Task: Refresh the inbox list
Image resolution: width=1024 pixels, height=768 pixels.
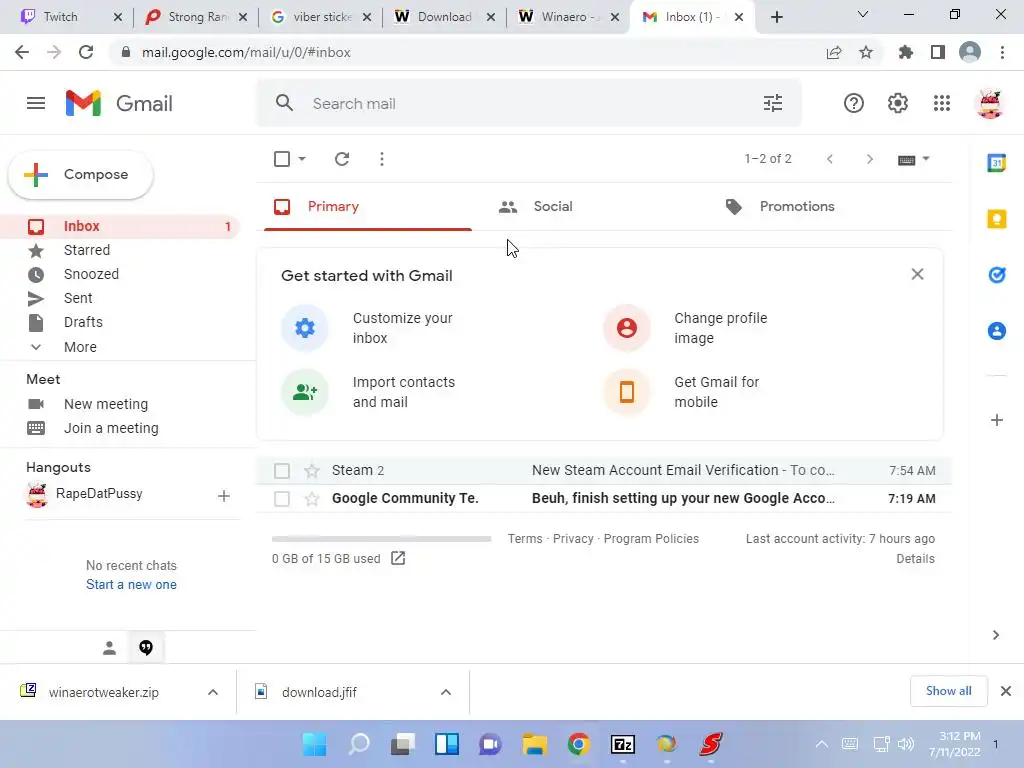Action: (x=342, y=159)
